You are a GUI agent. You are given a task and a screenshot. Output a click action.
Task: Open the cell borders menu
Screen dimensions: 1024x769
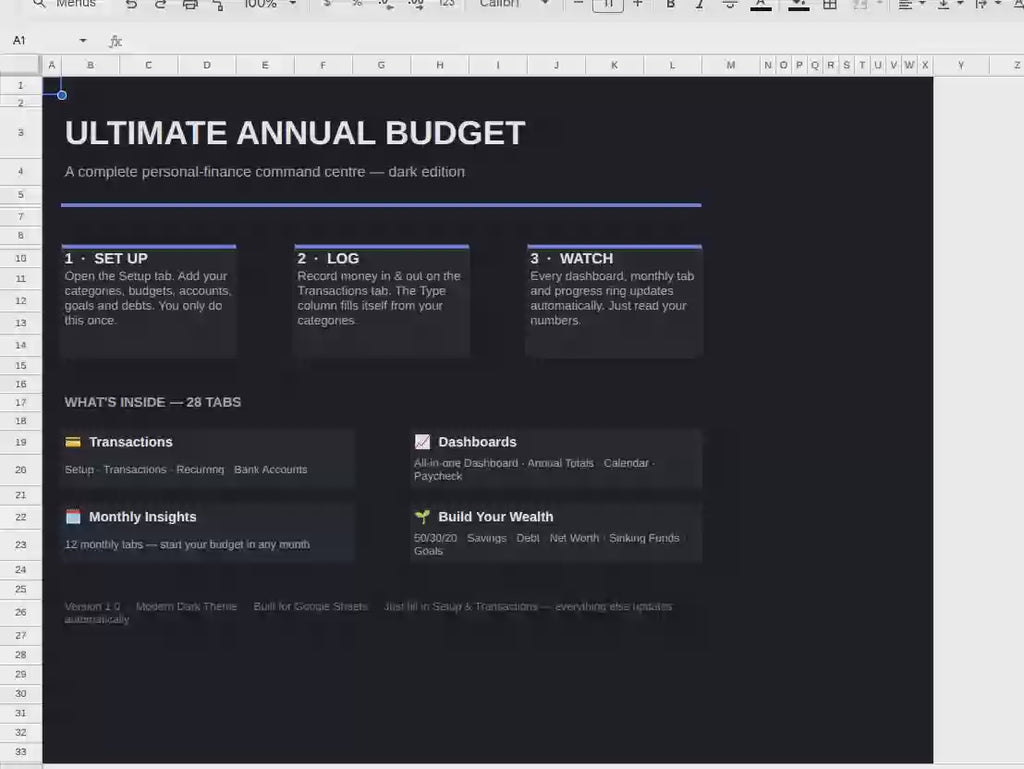coord(829,4)
